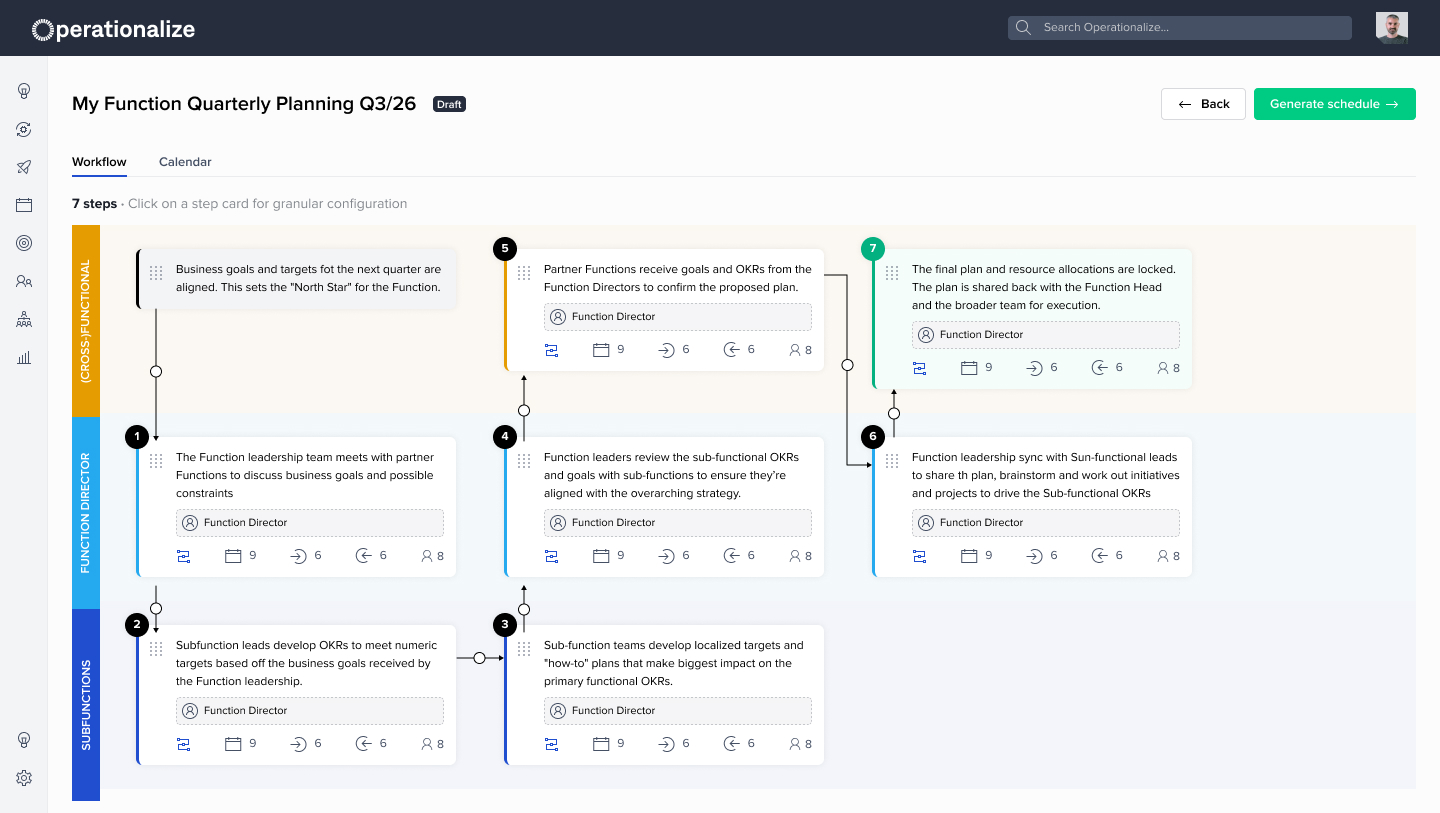Click people count icon on step 5 card
Image resolution: width=1440 pixels, height=813 pixels.
[x=795, y=350]
